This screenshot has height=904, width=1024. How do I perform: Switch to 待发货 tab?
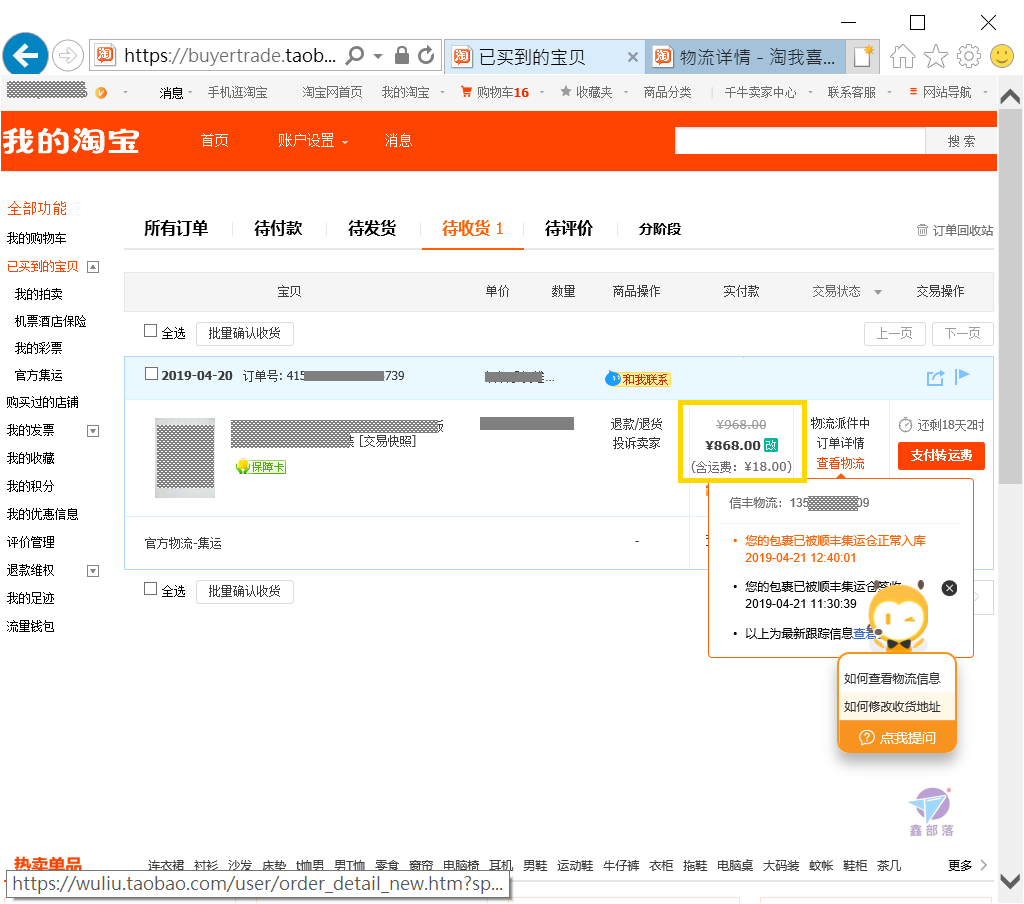coord(372,229)
